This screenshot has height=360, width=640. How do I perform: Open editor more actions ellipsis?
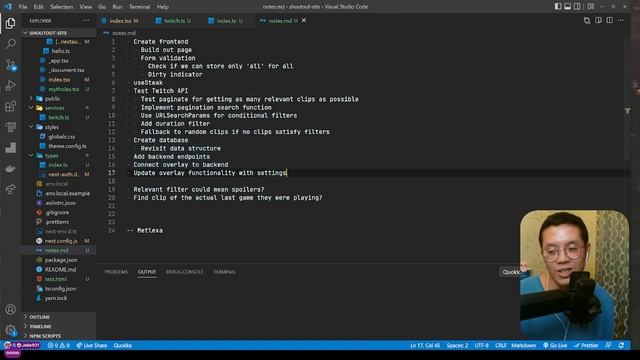(x=621, y=20)
